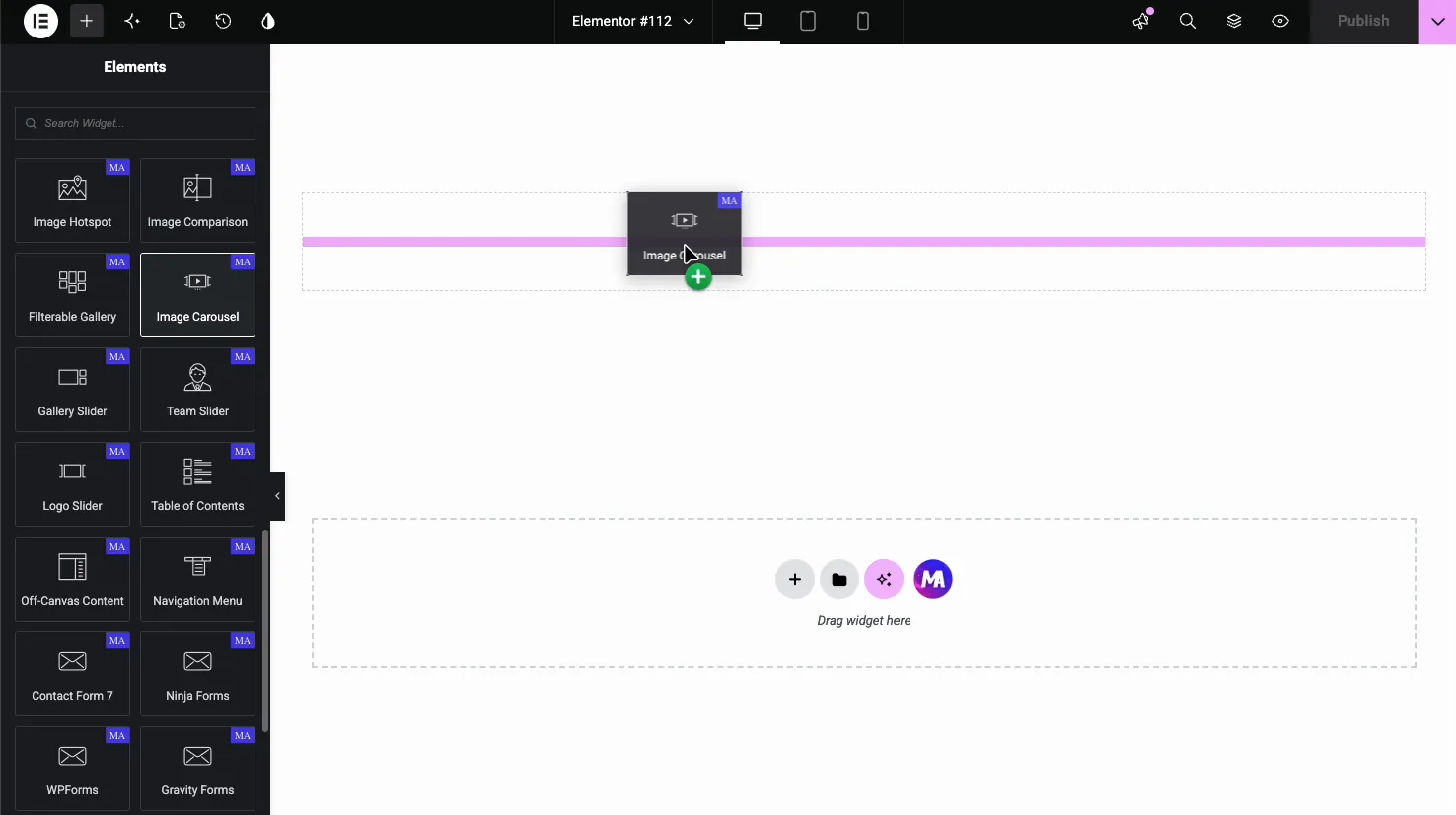The height and width of the screenshot is (815, 1456).
Task: Open Master Addons template button
Action: tap(933, 579)
